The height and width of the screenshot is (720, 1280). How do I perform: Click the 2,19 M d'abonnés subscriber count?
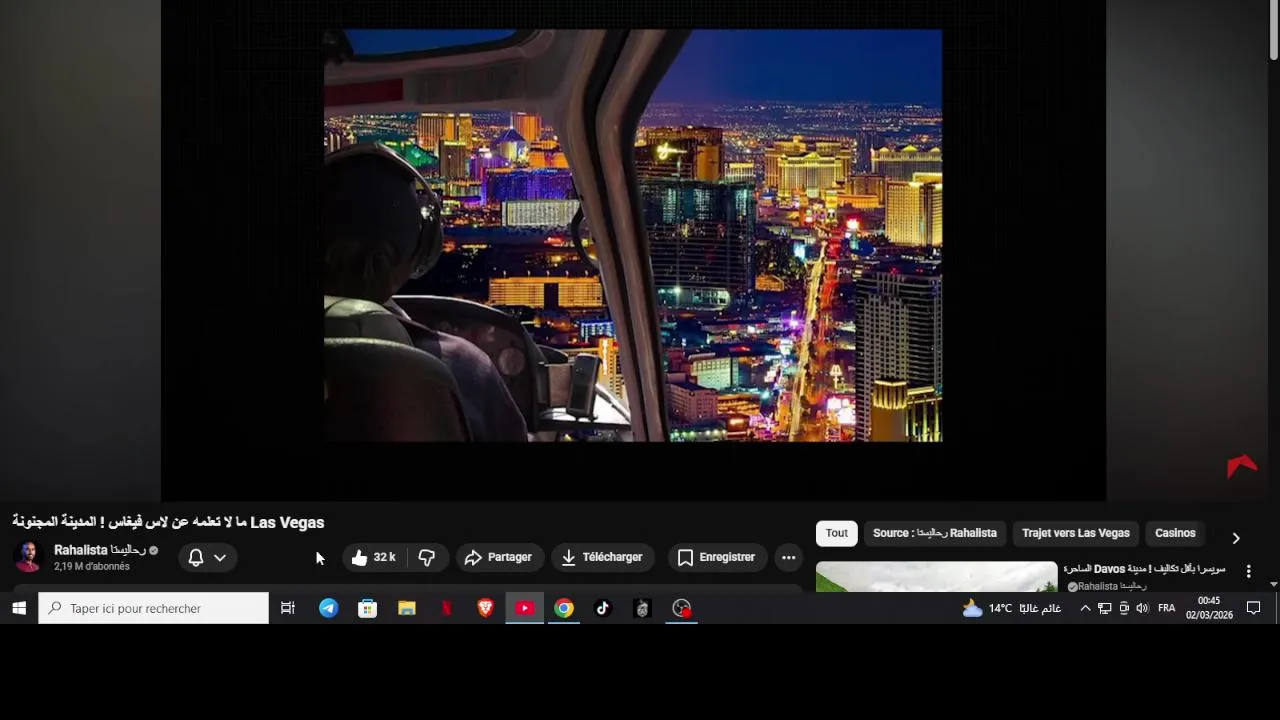(92, 567)
